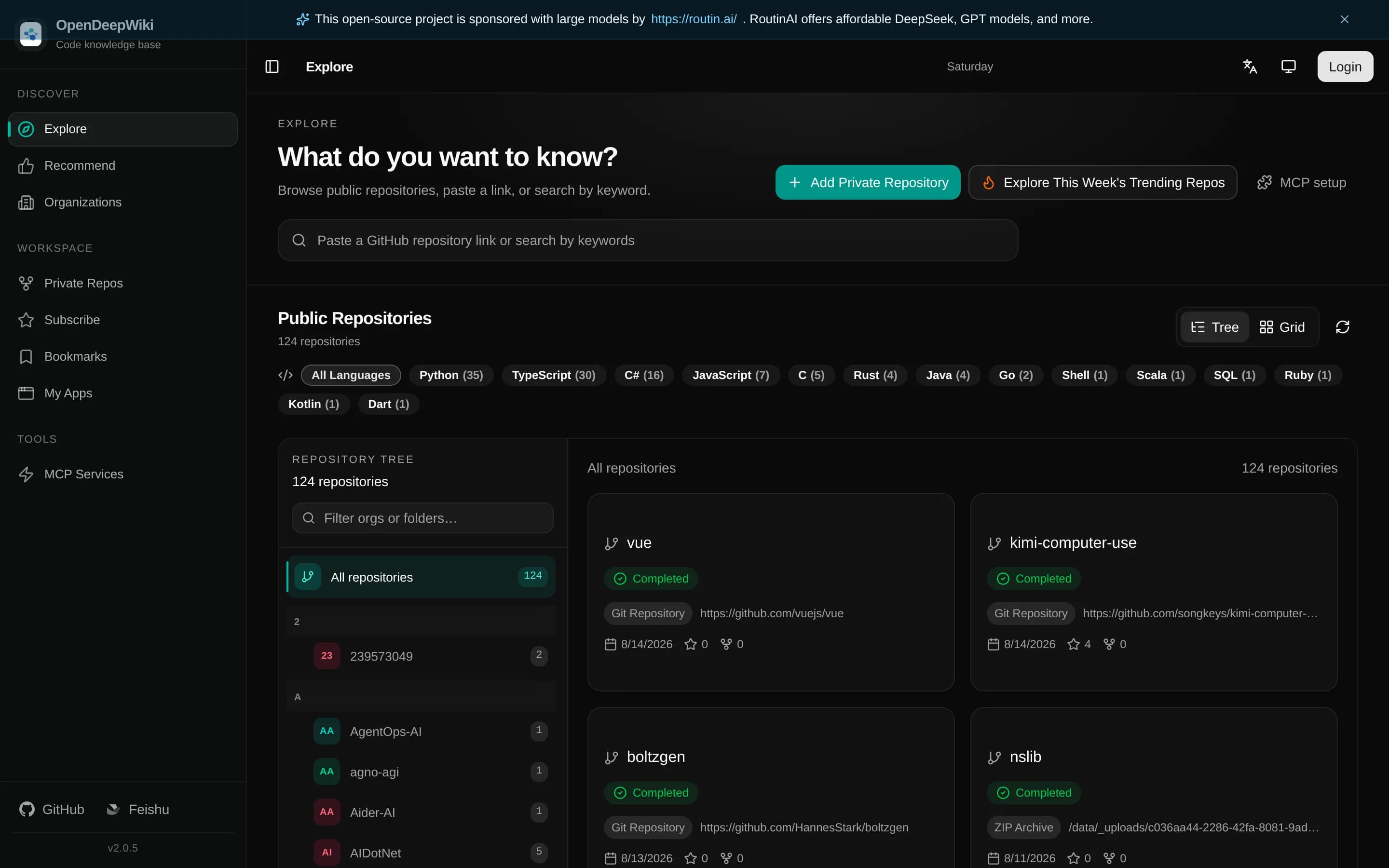Open MCP setup
The image size is (1389, 868).
[1301, 183]
